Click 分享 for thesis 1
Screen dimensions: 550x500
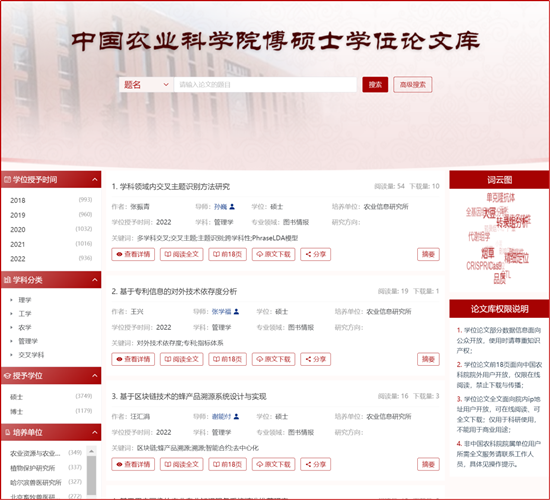(316, 254)
